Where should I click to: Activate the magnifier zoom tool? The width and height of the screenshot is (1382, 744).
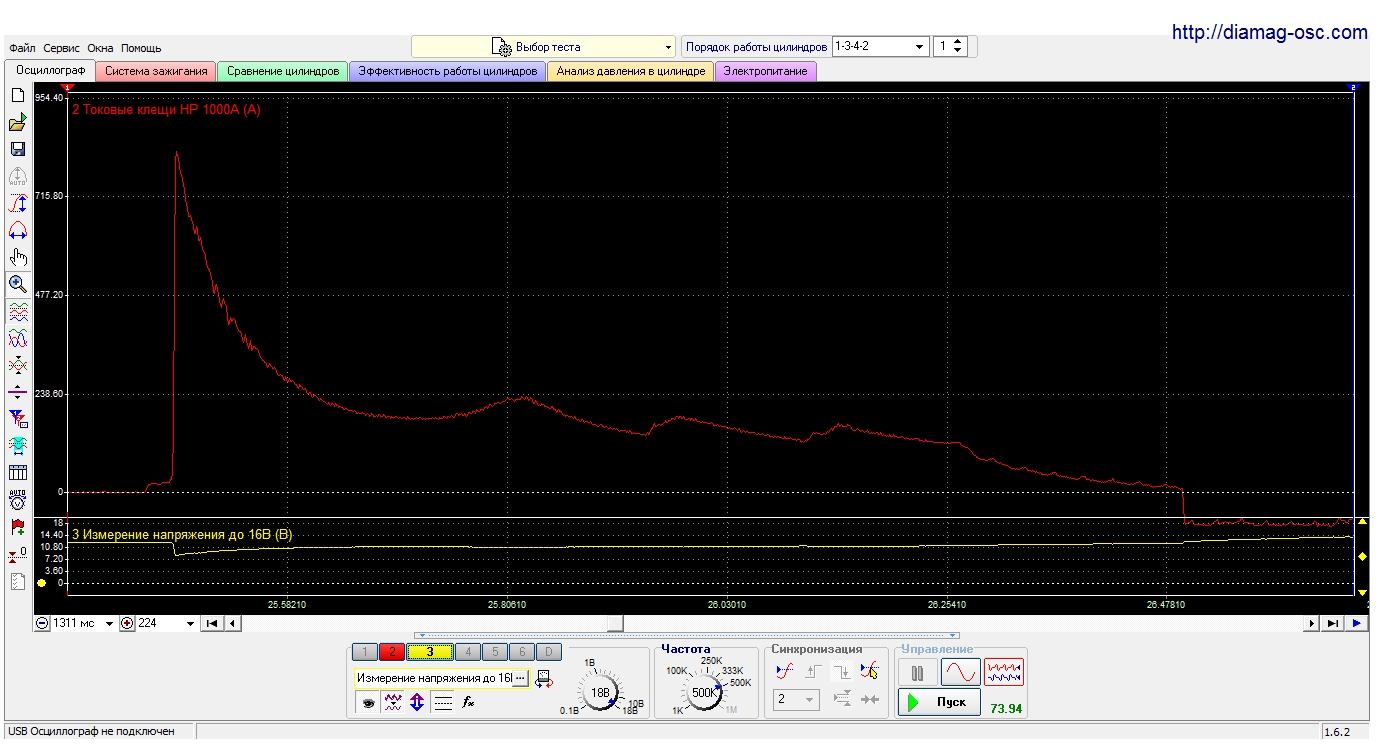[17, 284]
